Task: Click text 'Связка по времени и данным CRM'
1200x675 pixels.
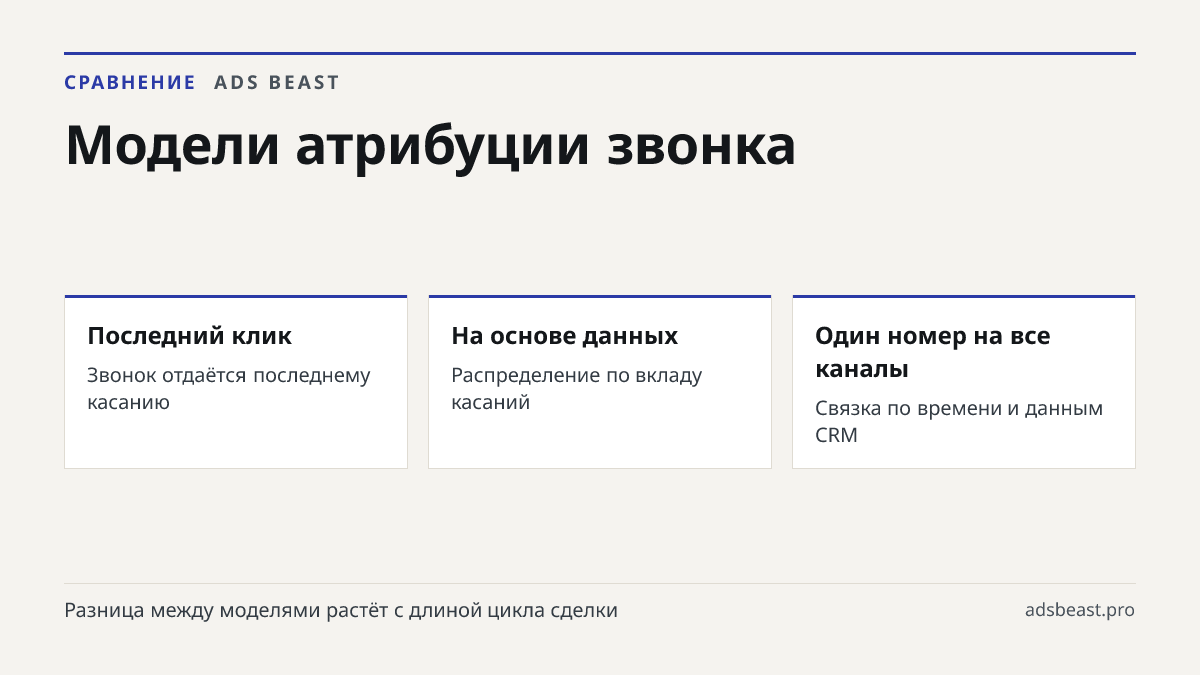Action: tap(959, 422)
